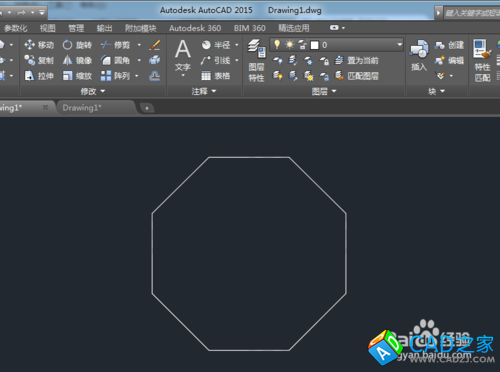The width and height of the screenshot is (500, 372).
Task: Click Turn All Layers On bulb icon
Action: [278, 76]
